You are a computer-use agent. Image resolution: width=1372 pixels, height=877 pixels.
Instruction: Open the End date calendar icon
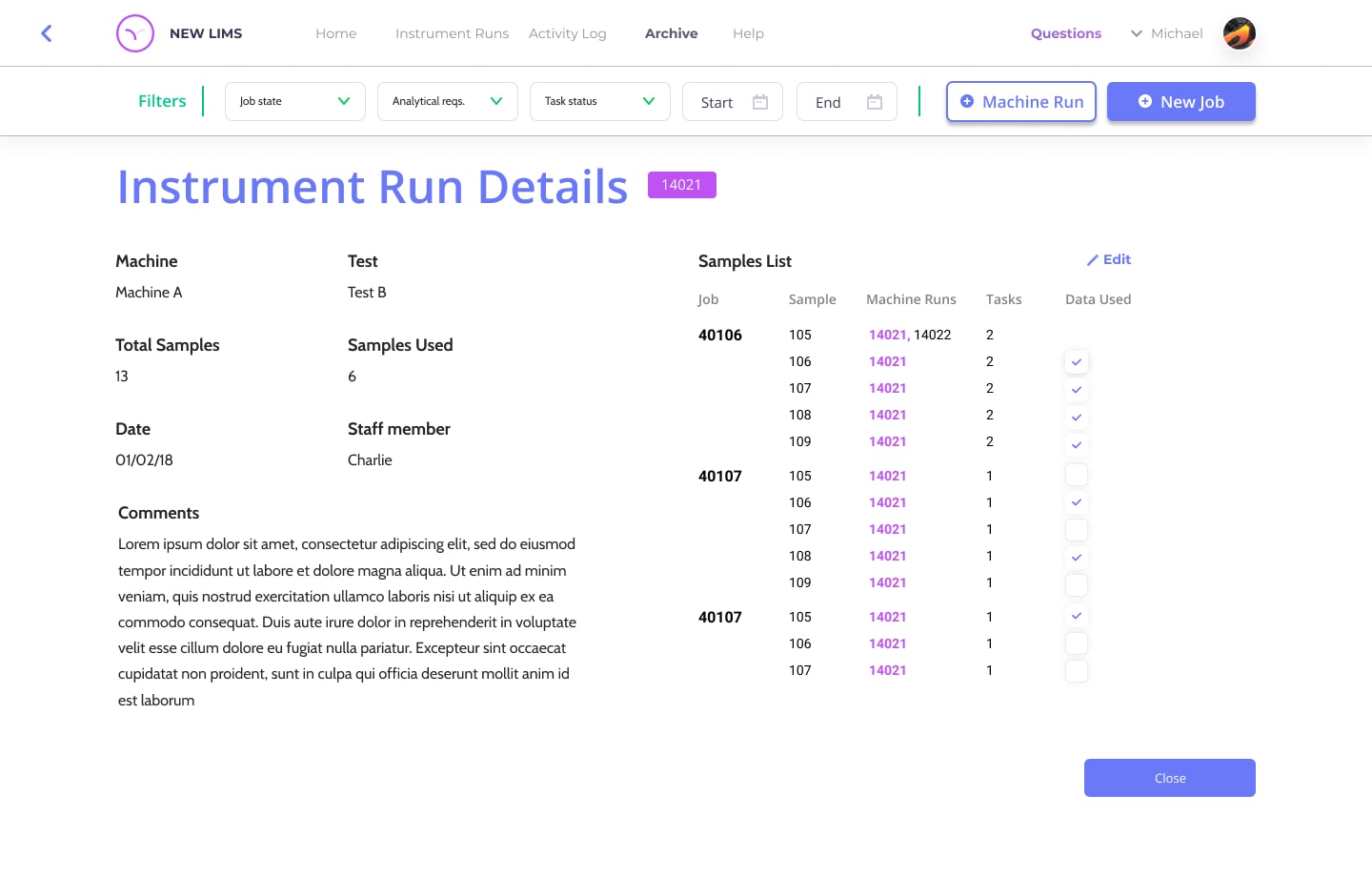(875, 102)
